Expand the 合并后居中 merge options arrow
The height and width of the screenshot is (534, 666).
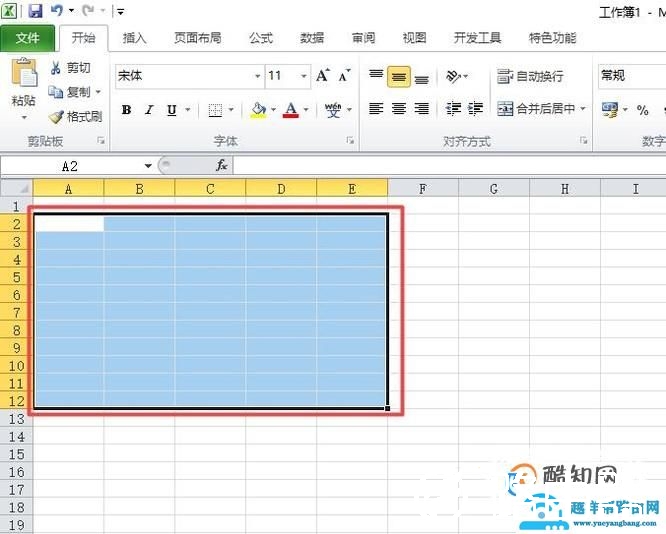pyautogui.click(x=583, y=109)
